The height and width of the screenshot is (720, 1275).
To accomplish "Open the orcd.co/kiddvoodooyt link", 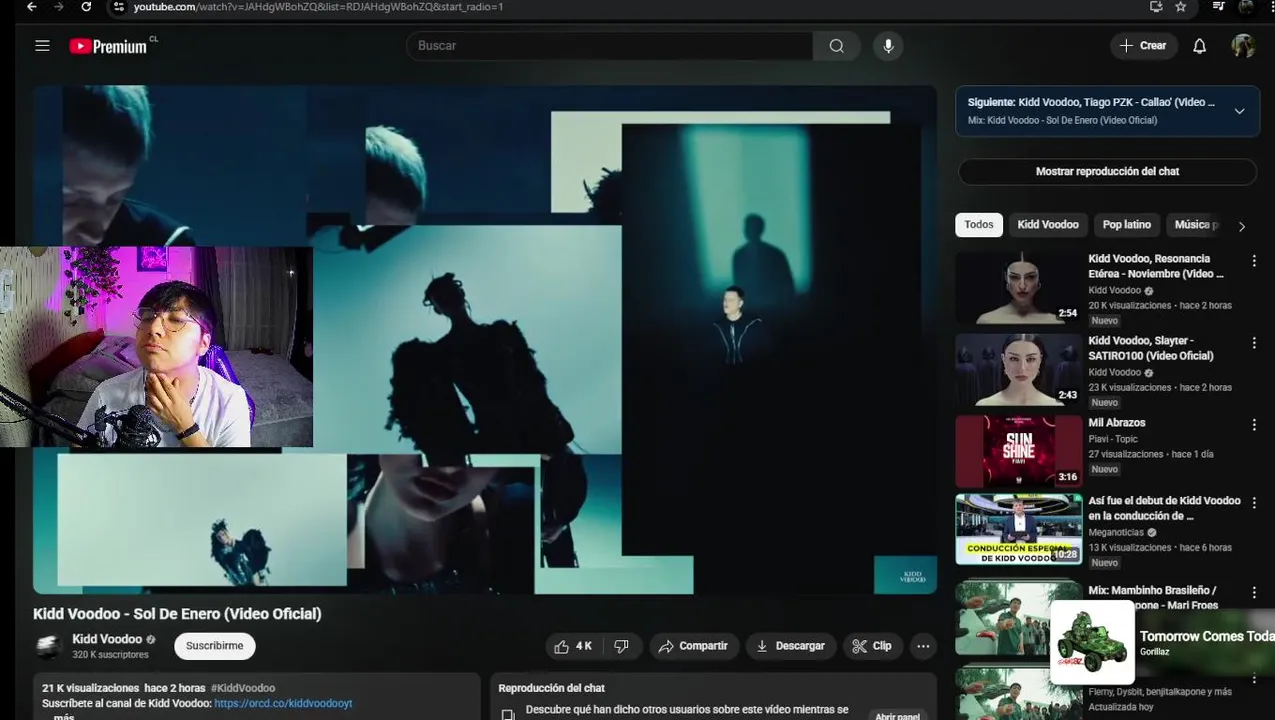I will [283, 703].
